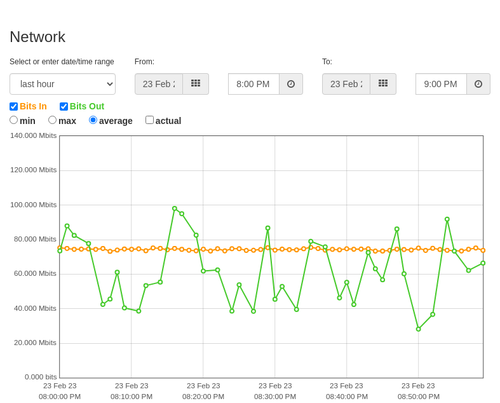Click the lowest Bits Out point near 08:50 PM
The height and width of the screenshot is (403, 500).
(x=418, y=329)
